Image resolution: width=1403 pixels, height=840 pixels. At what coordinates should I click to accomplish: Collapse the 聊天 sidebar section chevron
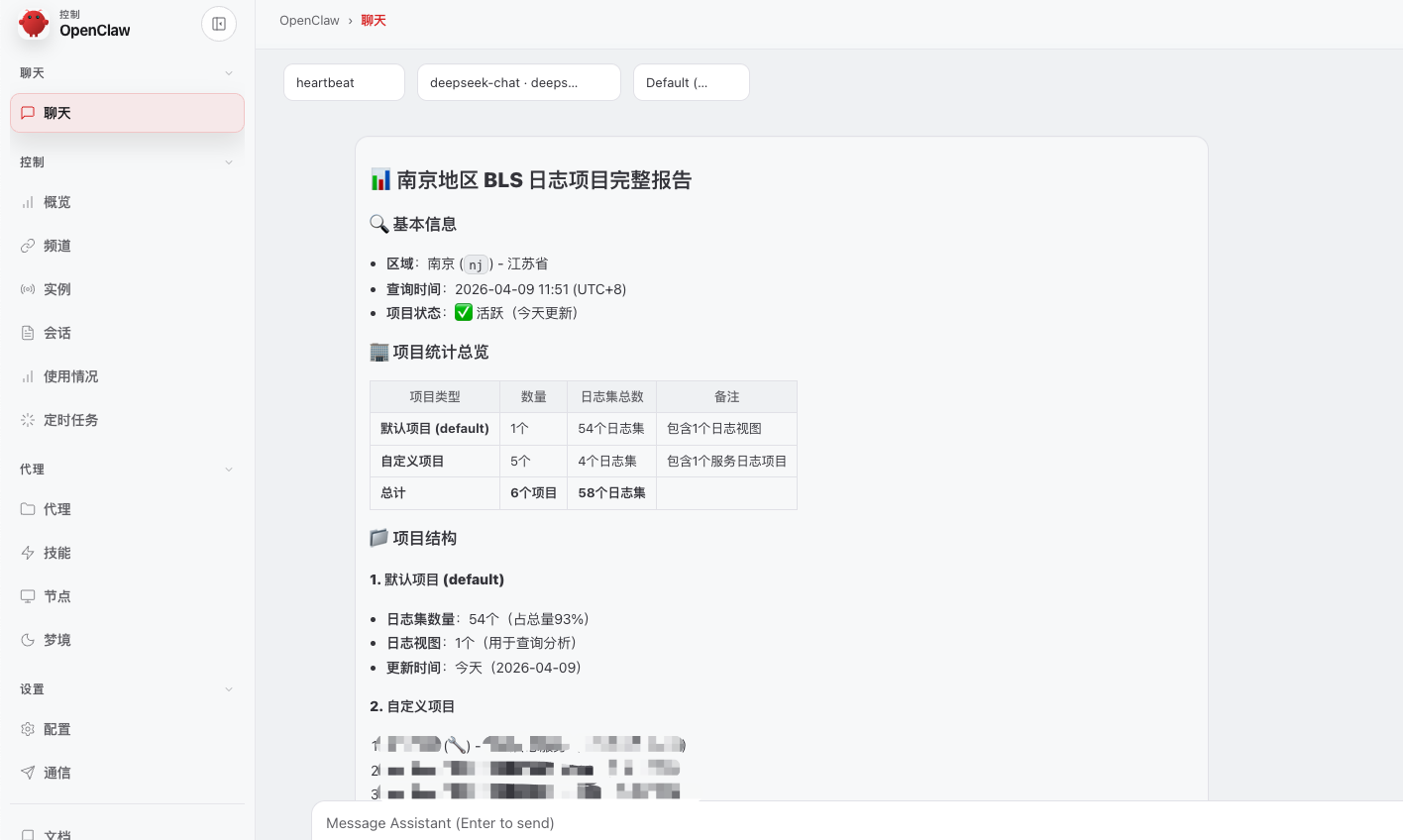coord(229,73)
